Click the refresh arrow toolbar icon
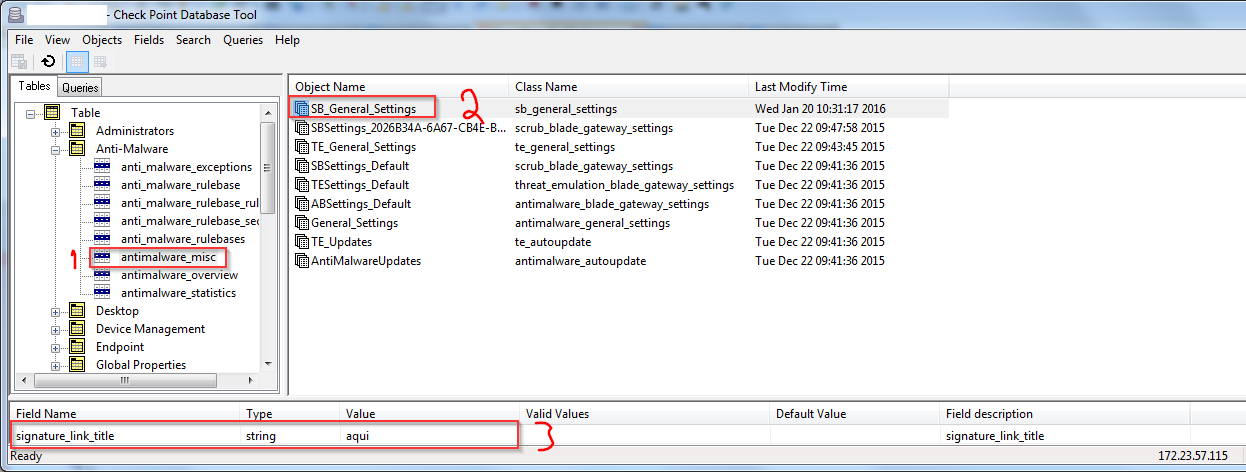This screenshot has height=472, width=1246. (x=48, y=62)
